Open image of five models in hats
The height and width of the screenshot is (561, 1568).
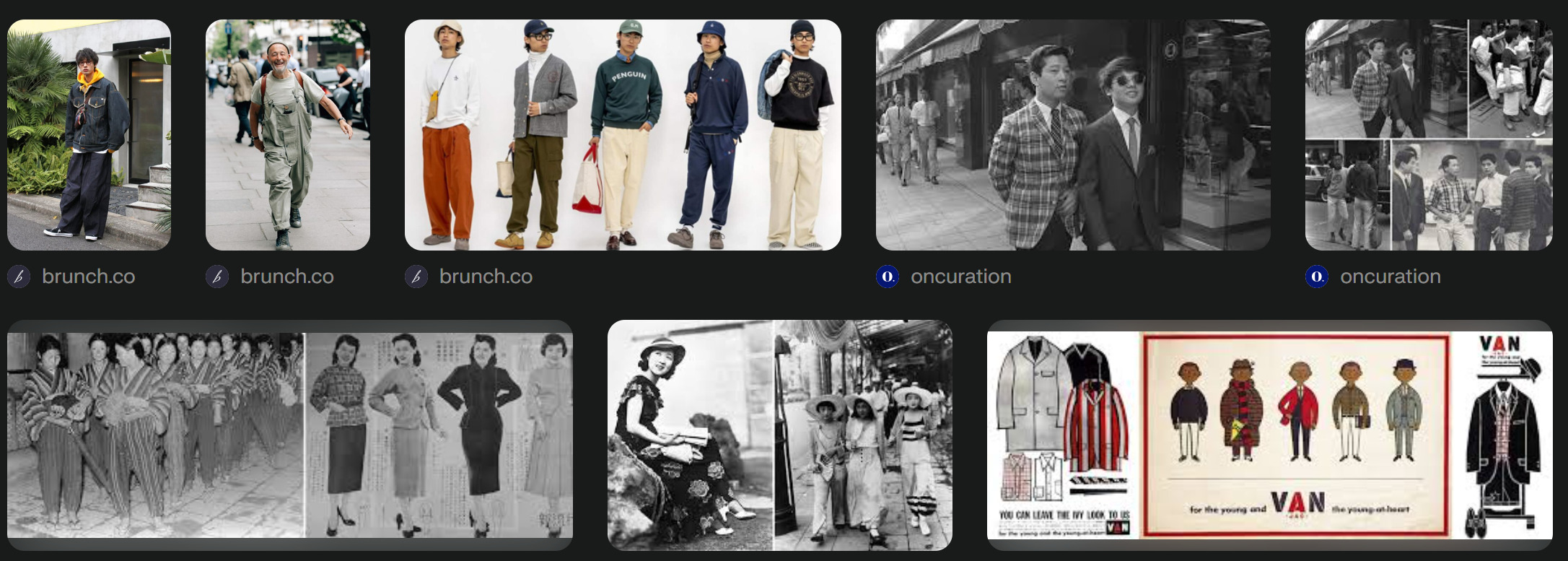pos(623,135)
